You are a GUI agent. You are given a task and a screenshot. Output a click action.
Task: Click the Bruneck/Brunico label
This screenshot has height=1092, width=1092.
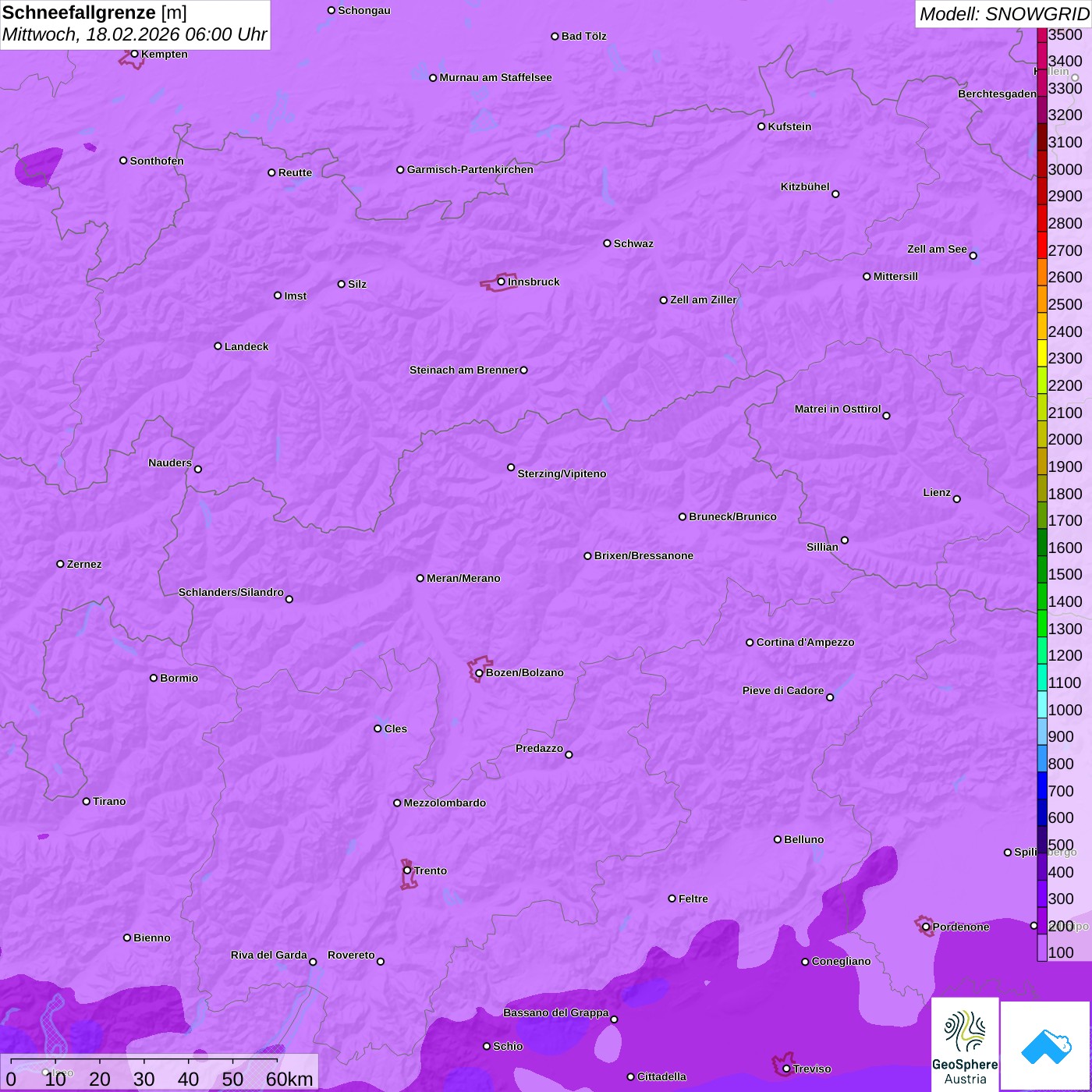point(732,516)
